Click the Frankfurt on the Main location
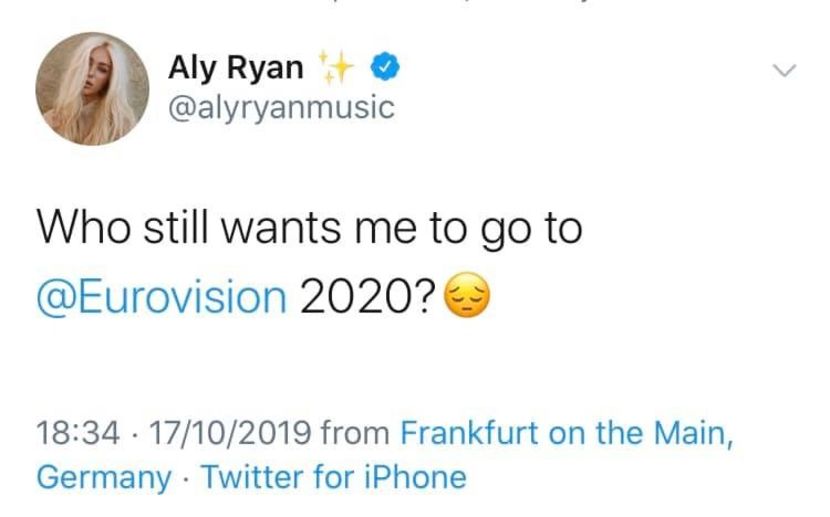830x517 pixels. pos(567,435)
